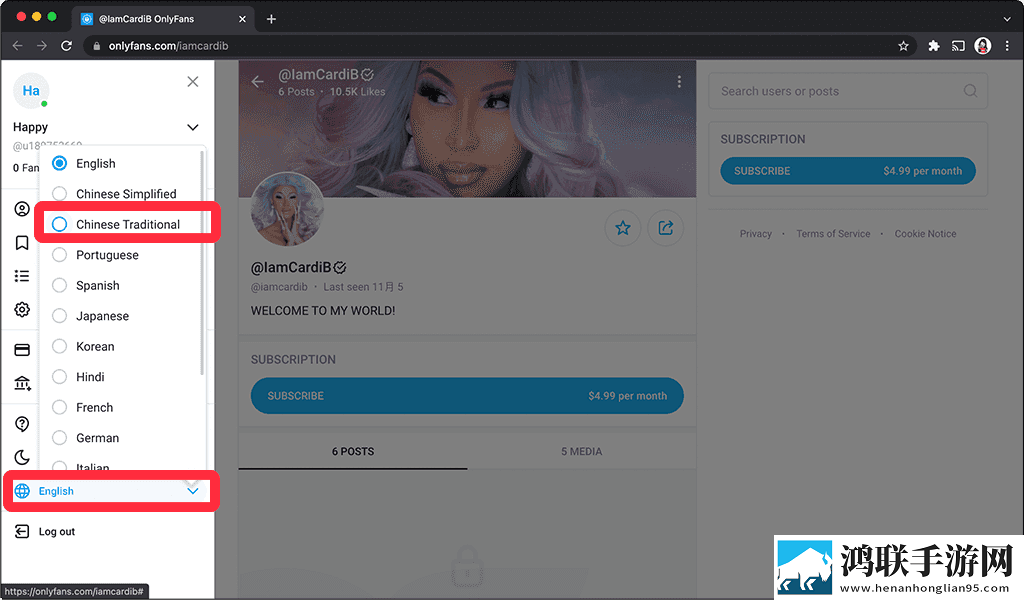Image resolution: width=1024 pixels, height=600 pixels.
Task: Select Chinese Traditional radio option
Action: (x=59, y=224)
